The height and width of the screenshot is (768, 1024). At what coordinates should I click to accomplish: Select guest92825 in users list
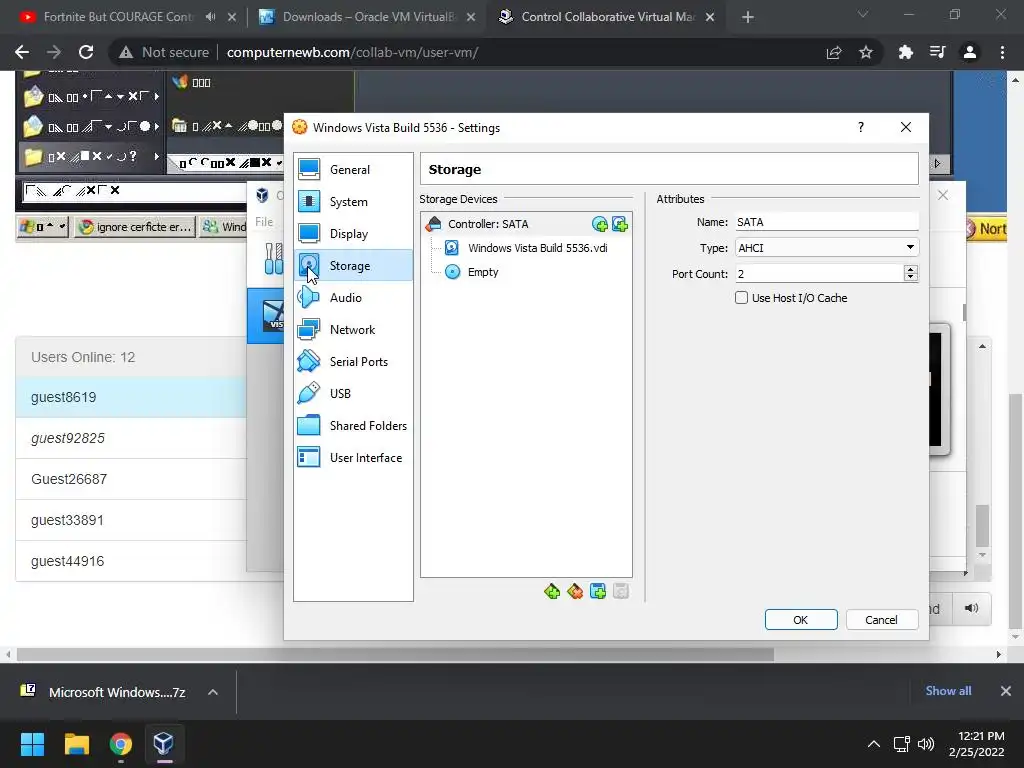[x=131, y=438]
